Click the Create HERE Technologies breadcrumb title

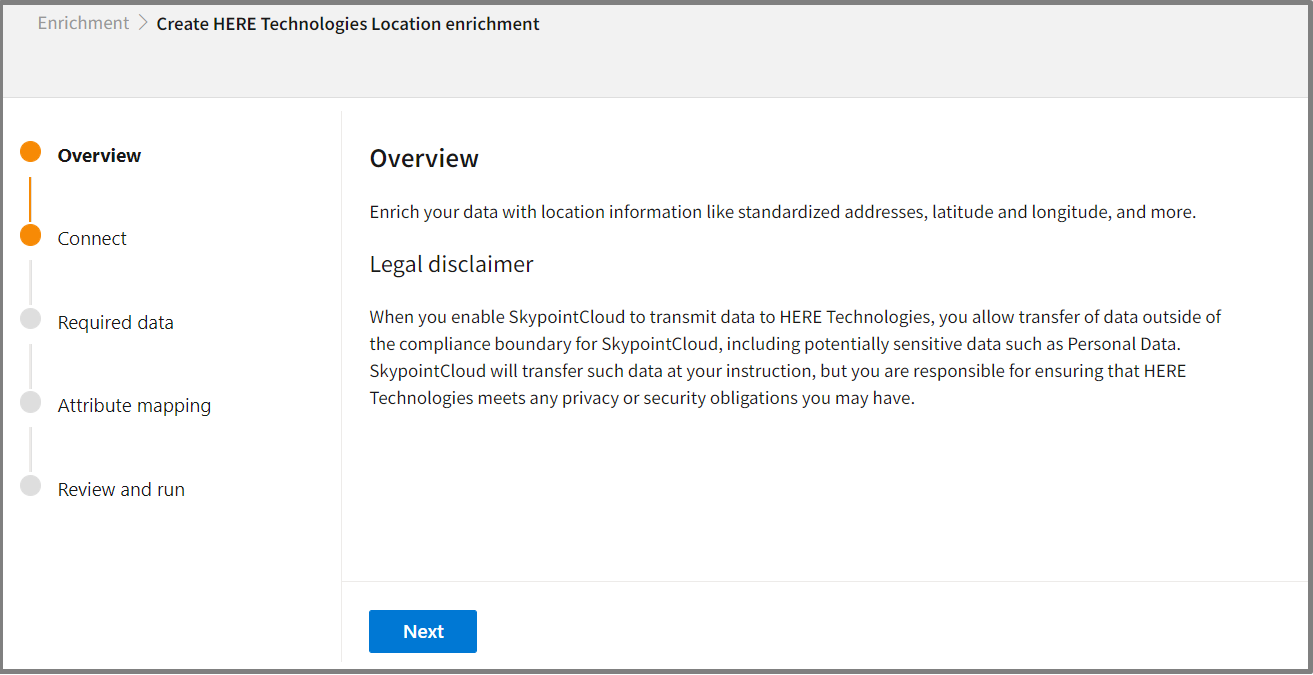tap(348, 24)
